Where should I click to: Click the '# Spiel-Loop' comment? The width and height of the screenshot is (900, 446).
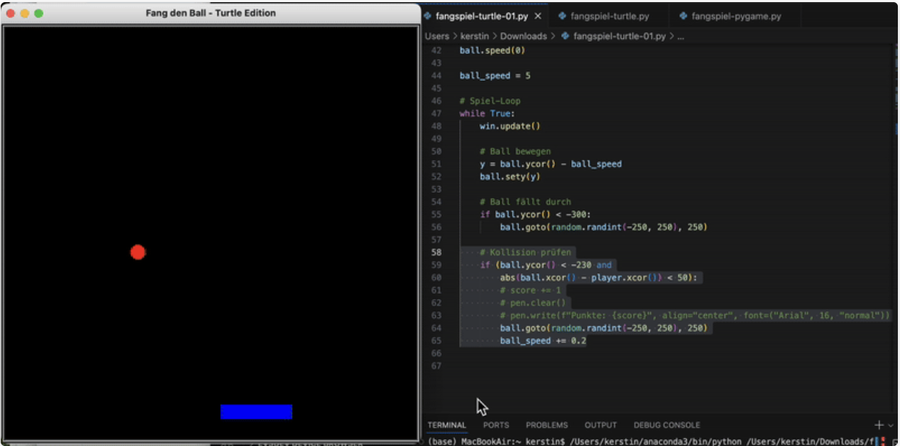click(x=490, y=101)
